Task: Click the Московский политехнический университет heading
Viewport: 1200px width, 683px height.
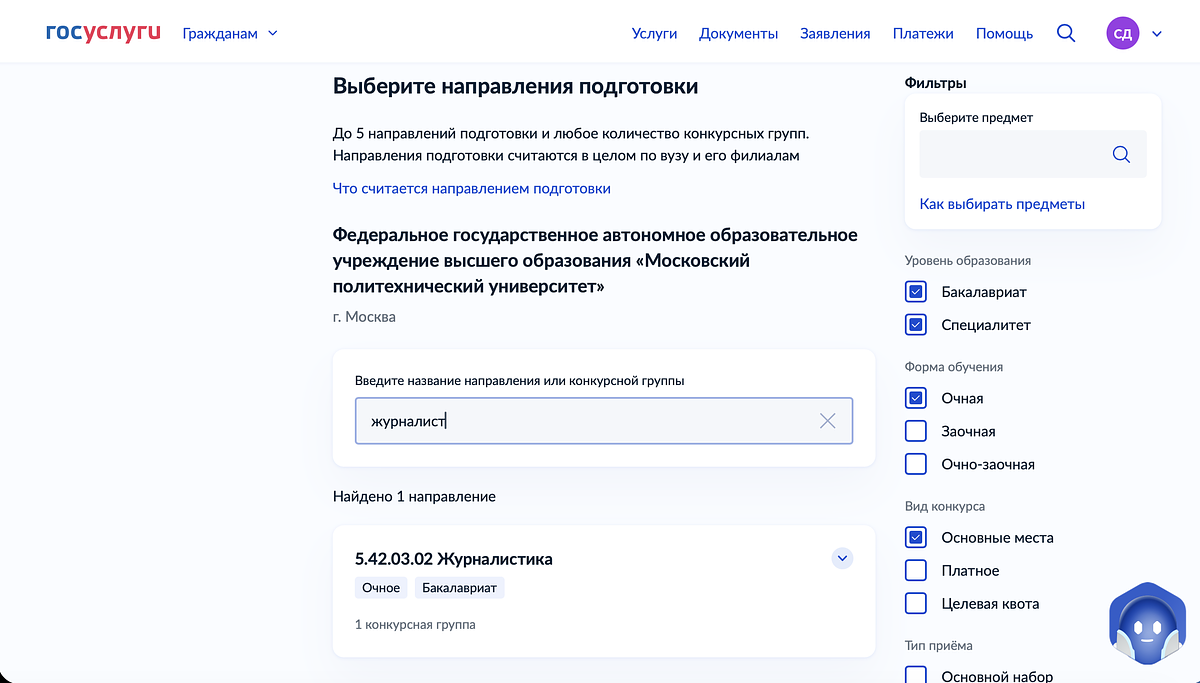Action: coord(595,261)
